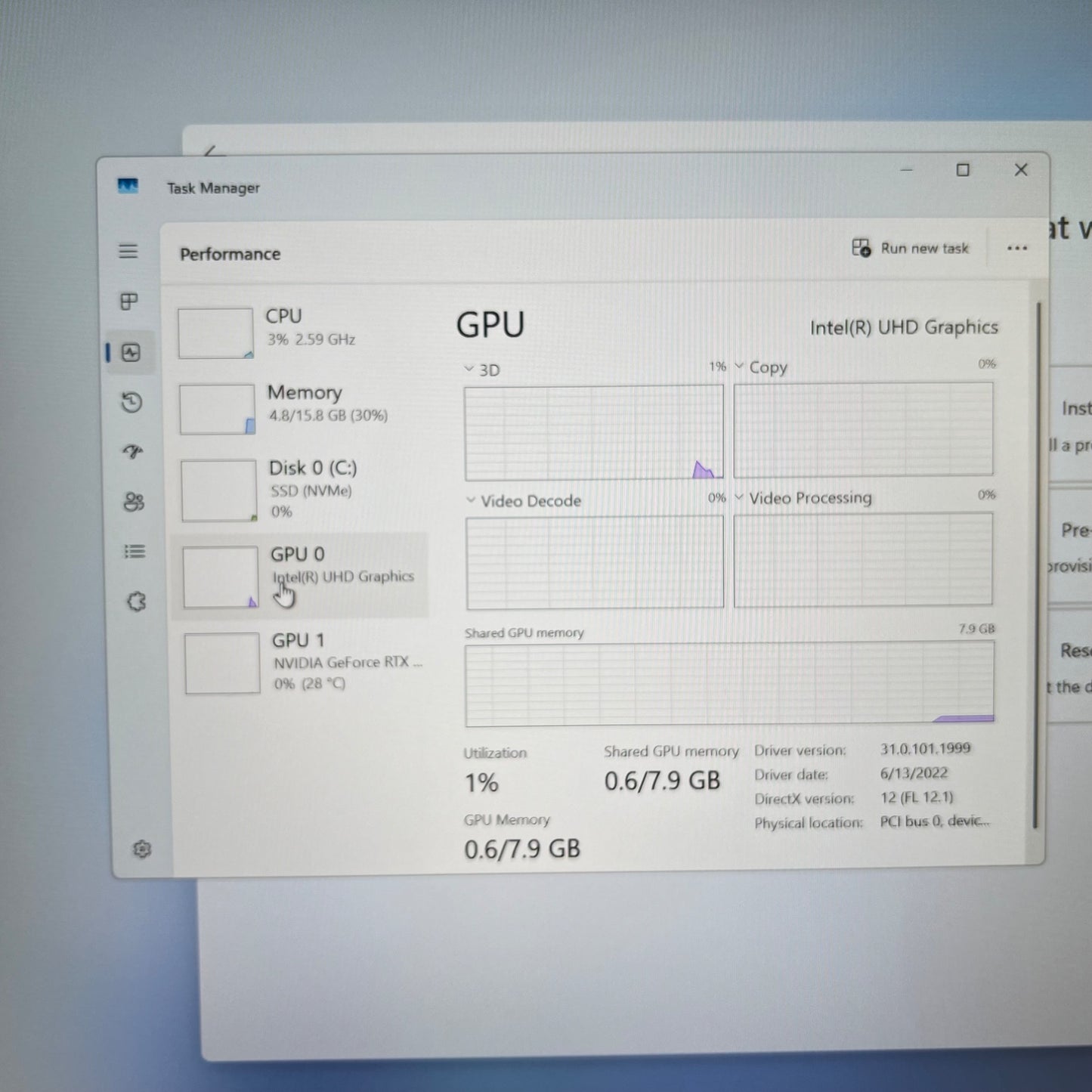The image size is (1092, 1092).
Task: Click the 3D engine usage graph
Action: tap(594, 432)
